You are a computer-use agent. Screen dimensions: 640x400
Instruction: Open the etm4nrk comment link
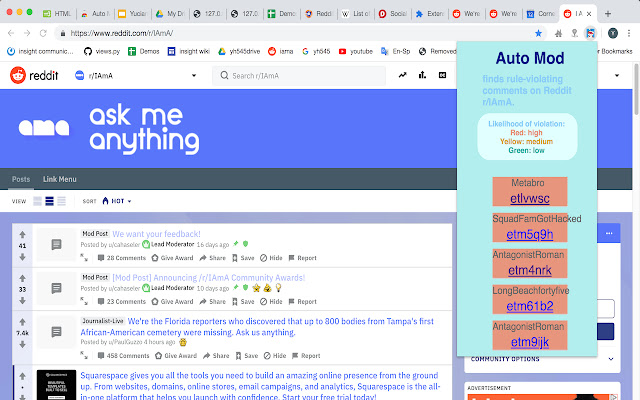530,270
